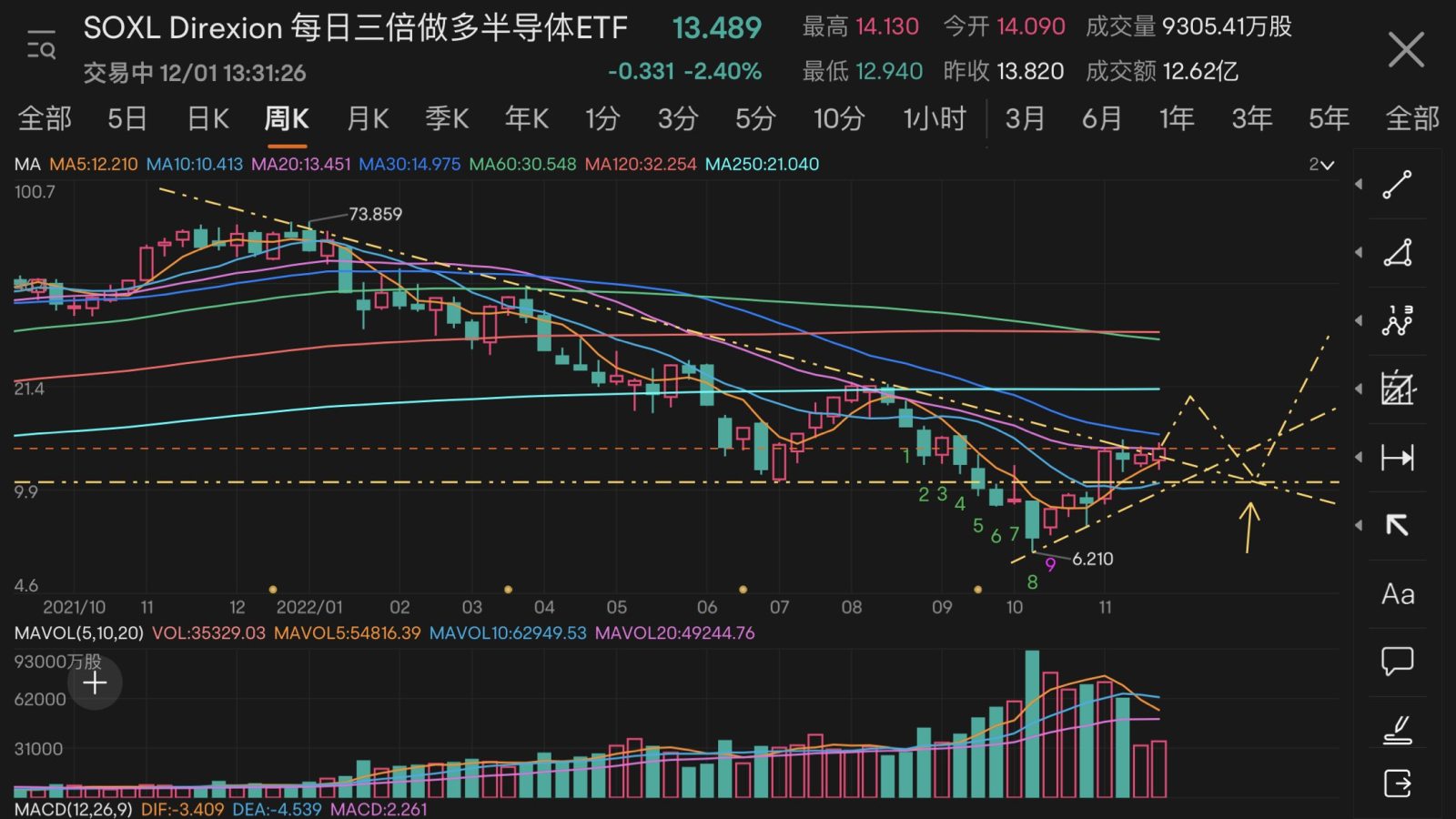Add a comment bubble note
The width and height of the screenshot is (1456, 819).
pos(1397,662)
